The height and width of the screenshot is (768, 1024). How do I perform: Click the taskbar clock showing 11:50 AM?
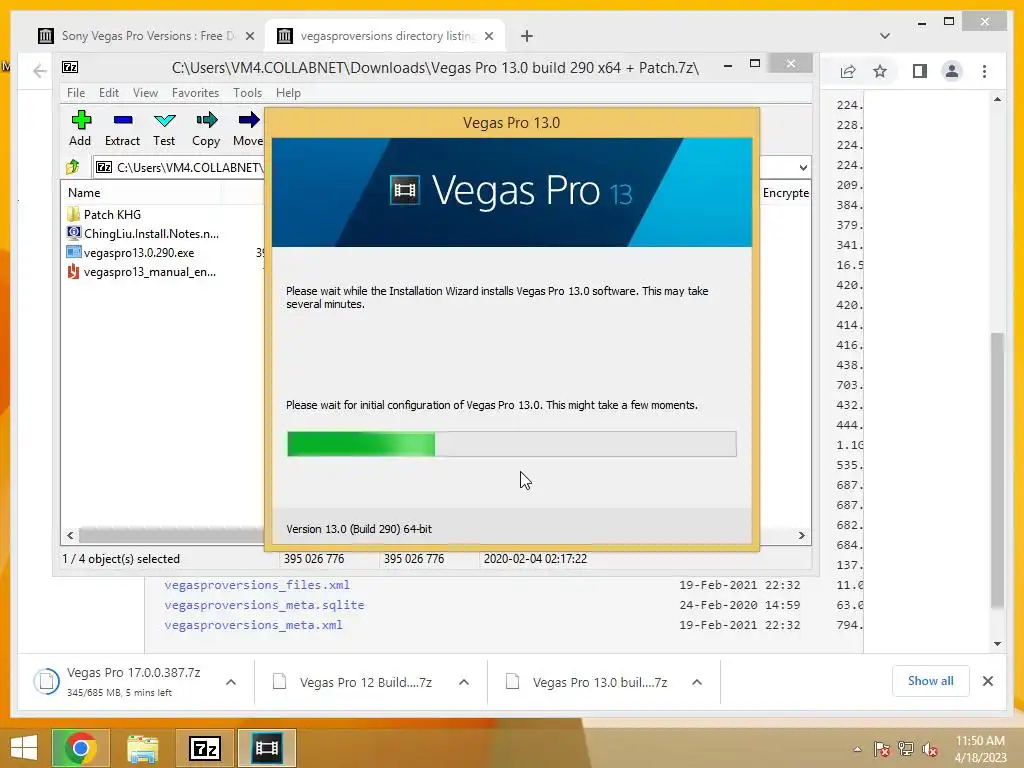[980, 749]
